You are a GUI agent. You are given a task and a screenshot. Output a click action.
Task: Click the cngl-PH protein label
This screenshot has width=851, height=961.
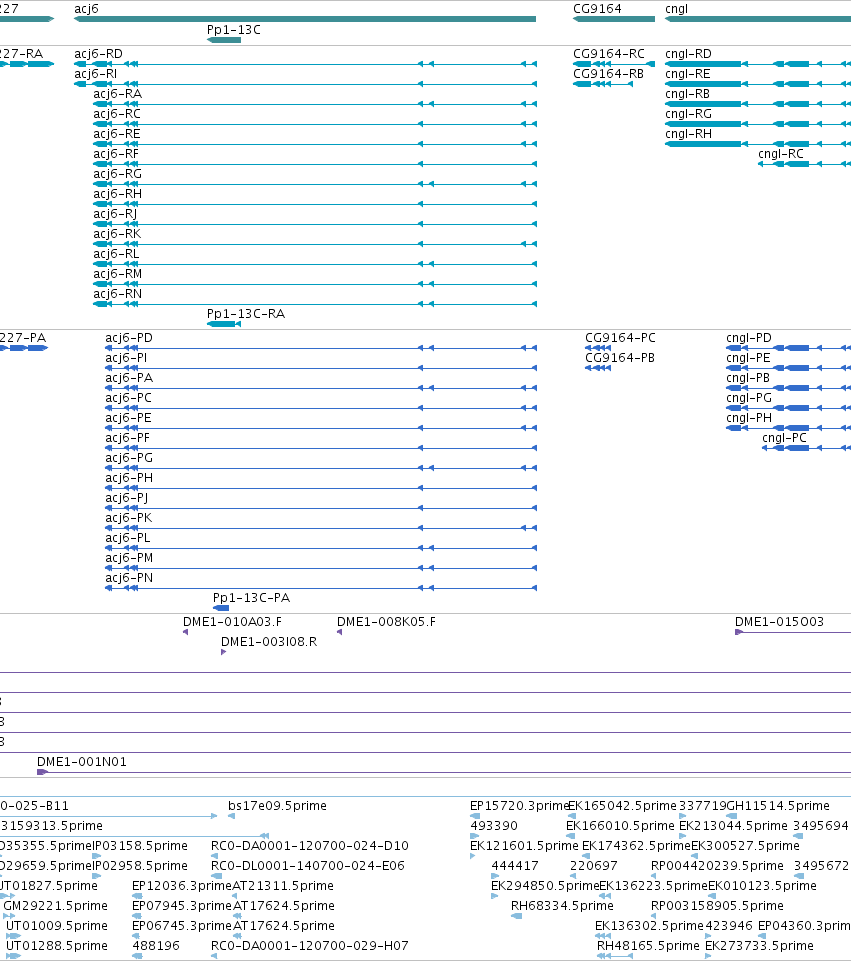pos(749,418)
